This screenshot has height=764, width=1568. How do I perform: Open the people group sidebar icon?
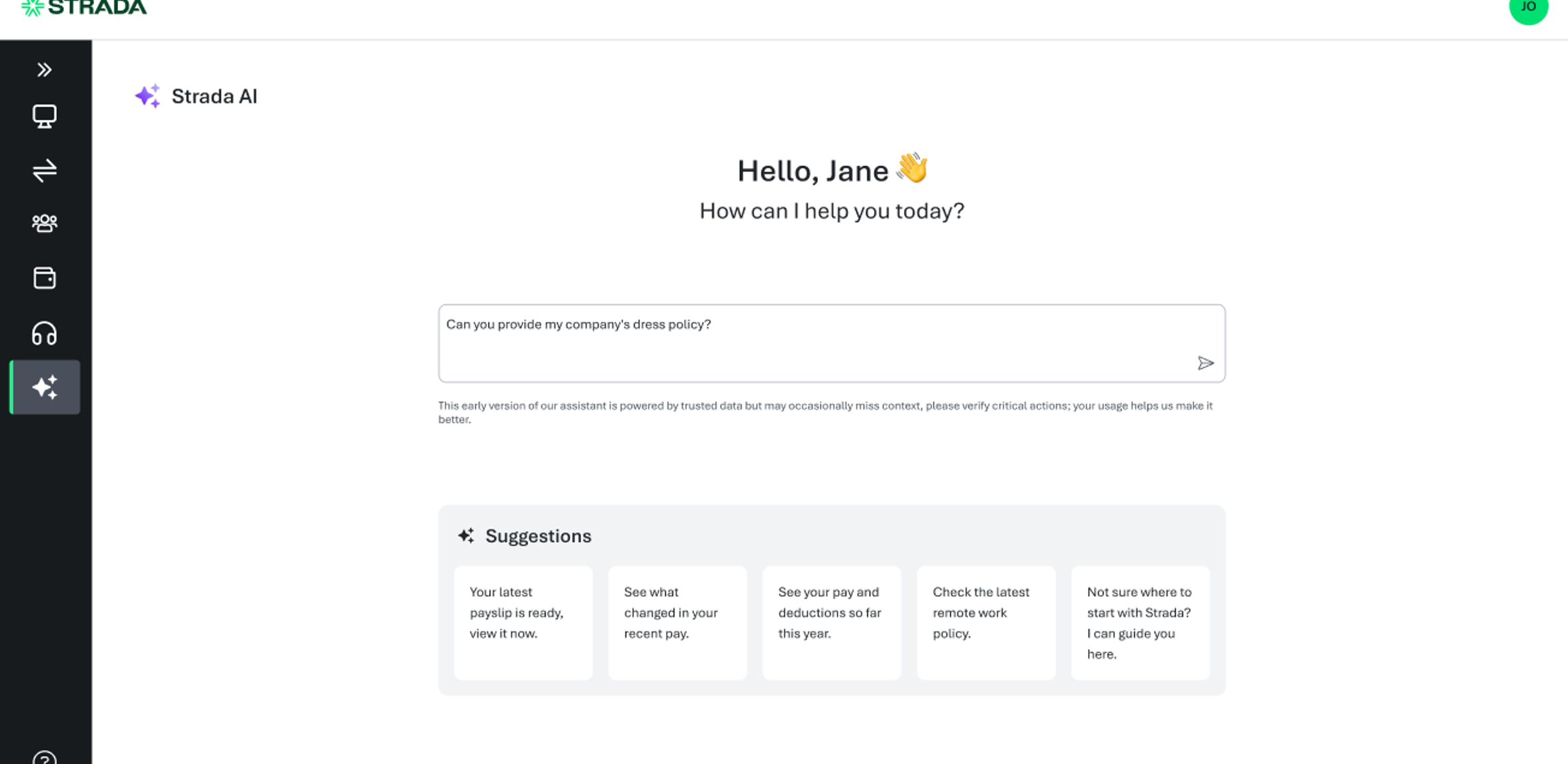44,223
